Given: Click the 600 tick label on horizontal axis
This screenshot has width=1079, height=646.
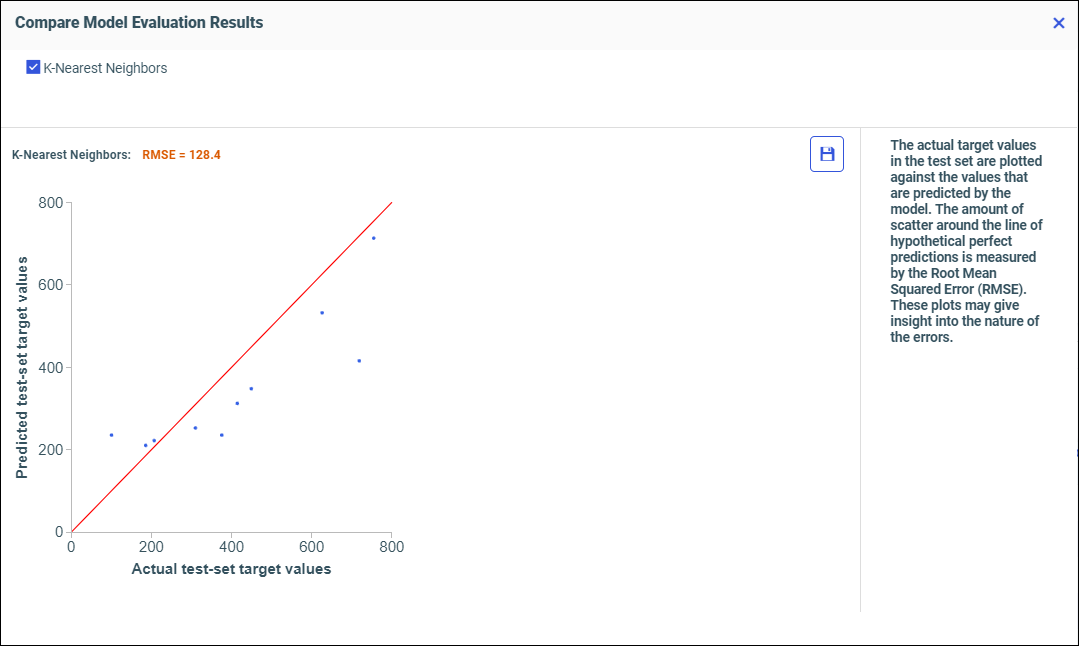Looking at the screenshot, I should (311, 547).
